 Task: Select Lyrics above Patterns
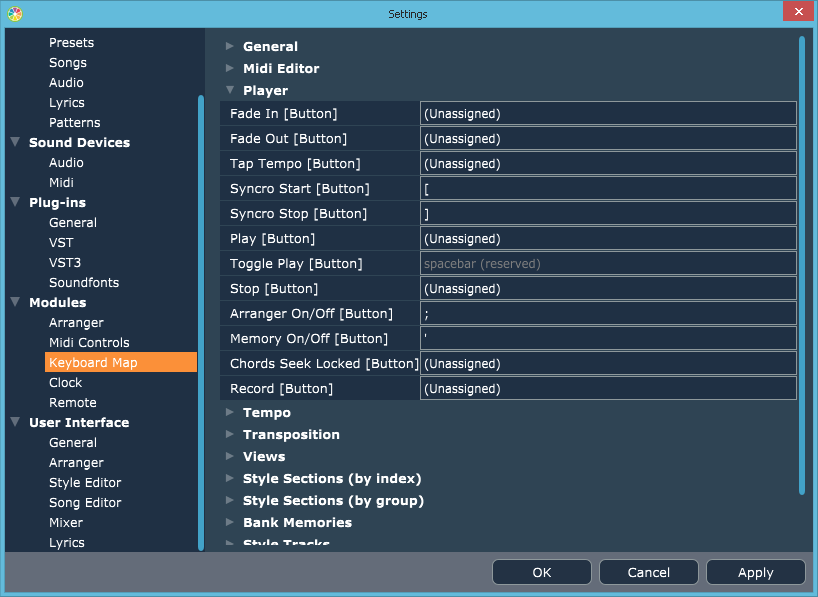(67, 103)
